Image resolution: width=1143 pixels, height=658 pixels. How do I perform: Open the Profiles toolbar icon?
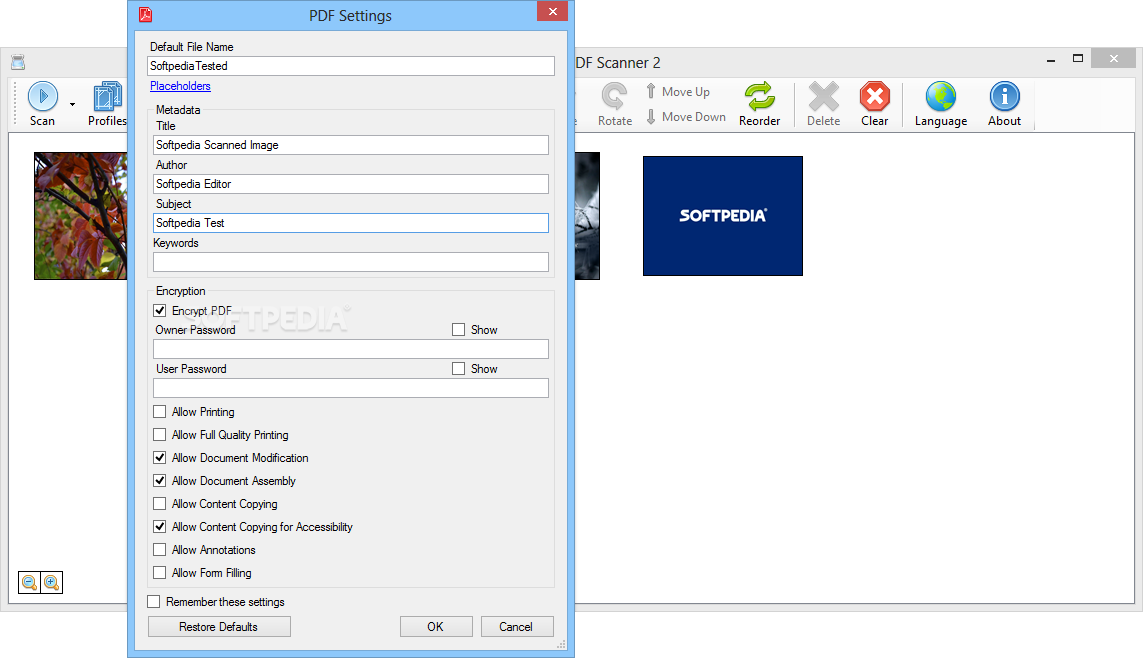[107, 96]
